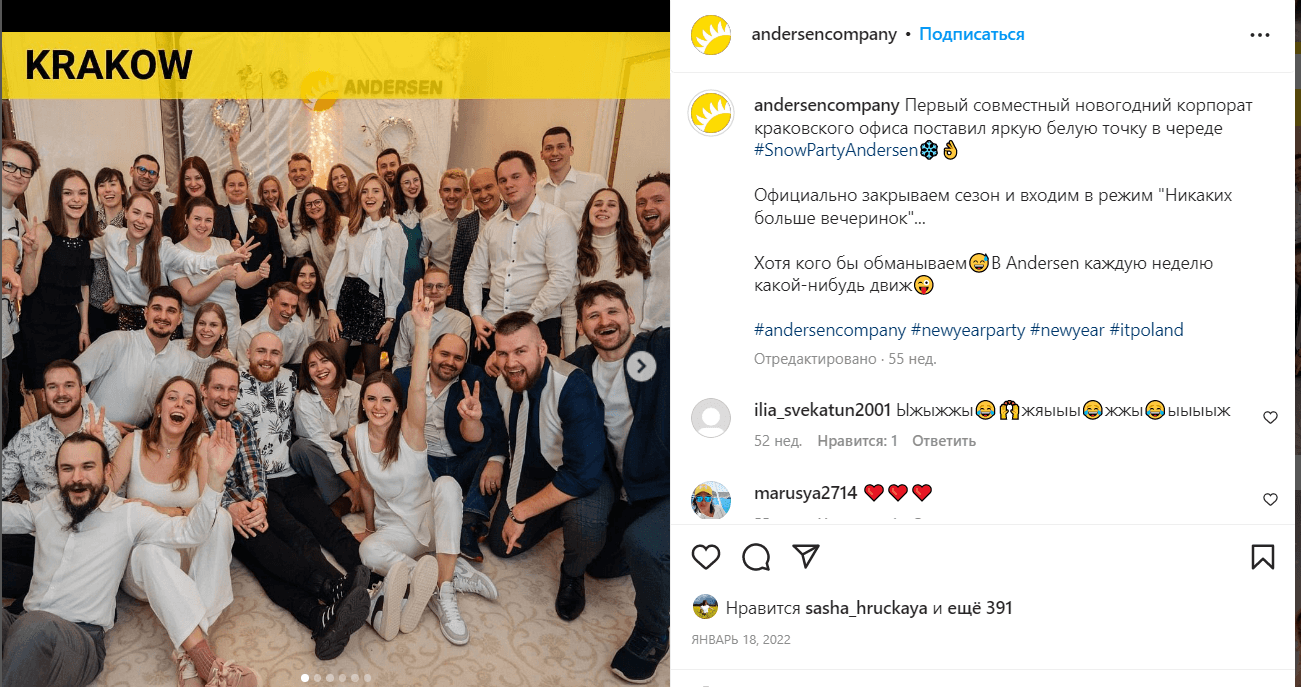Share the post via paper plane icon
Image resolution: width=1301 pixels, height=687 pixels.
(806, 556)
